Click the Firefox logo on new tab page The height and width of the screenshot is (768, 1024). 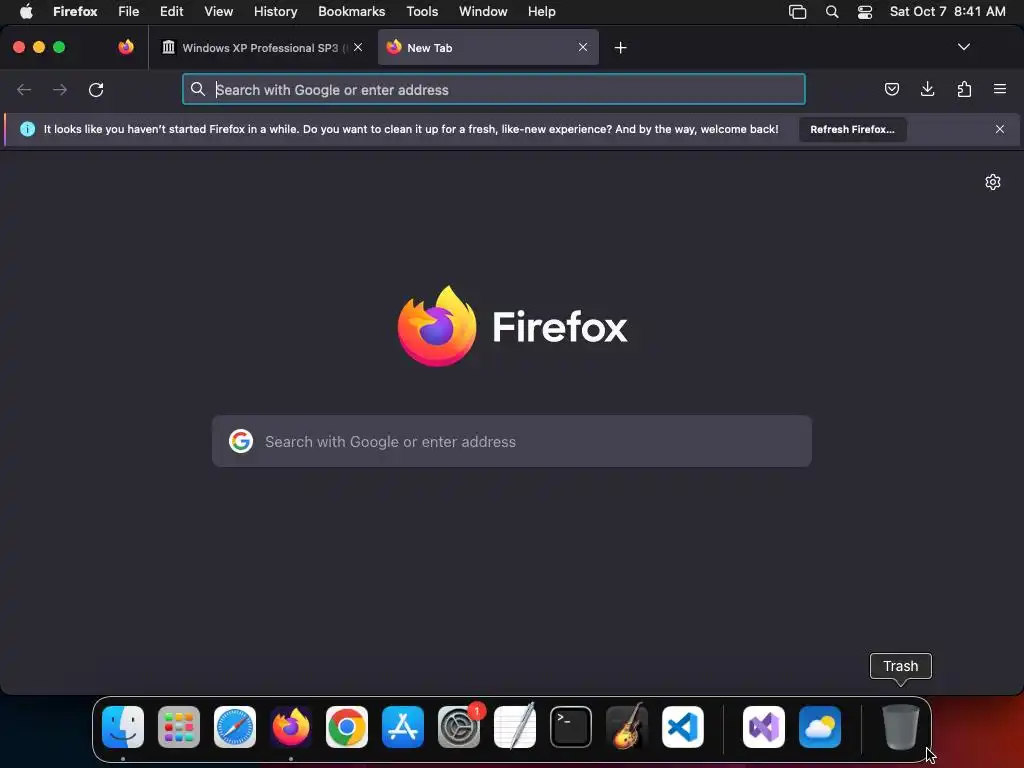(437, 326)
